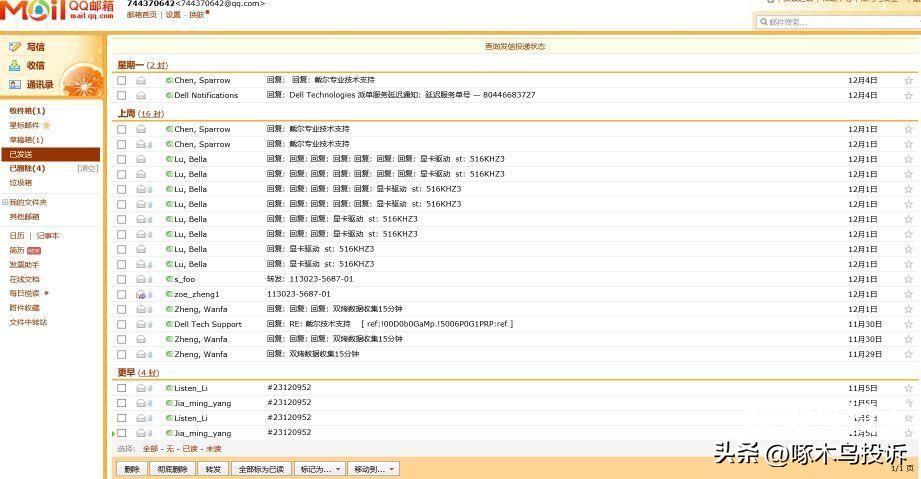
Task: Click the magnifier icon in the search box
Action: tap(764, 22)
